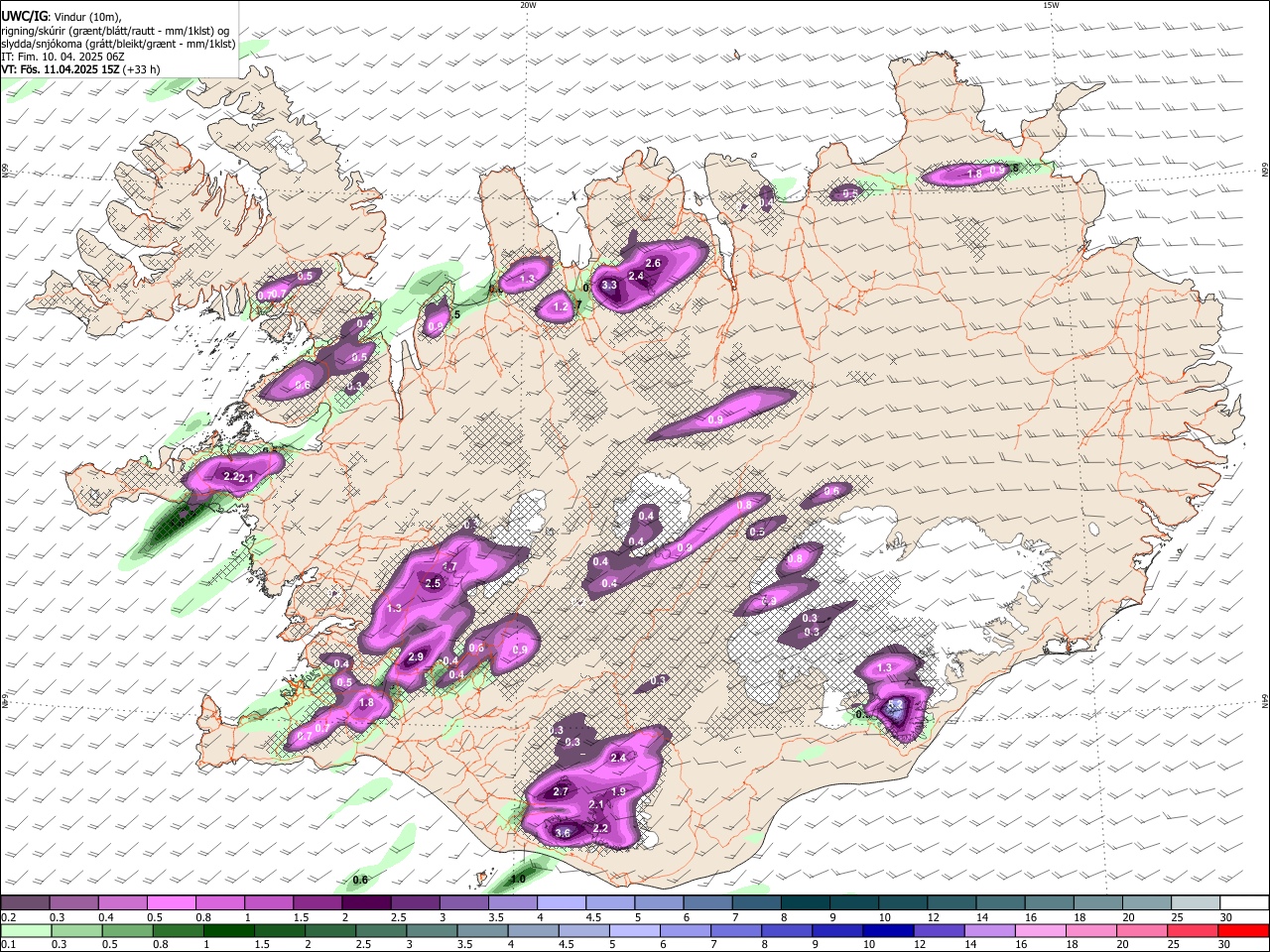Click the rainfall legend swatch starting at 0.5
1270x952 pixels.
tap(127, 930)
